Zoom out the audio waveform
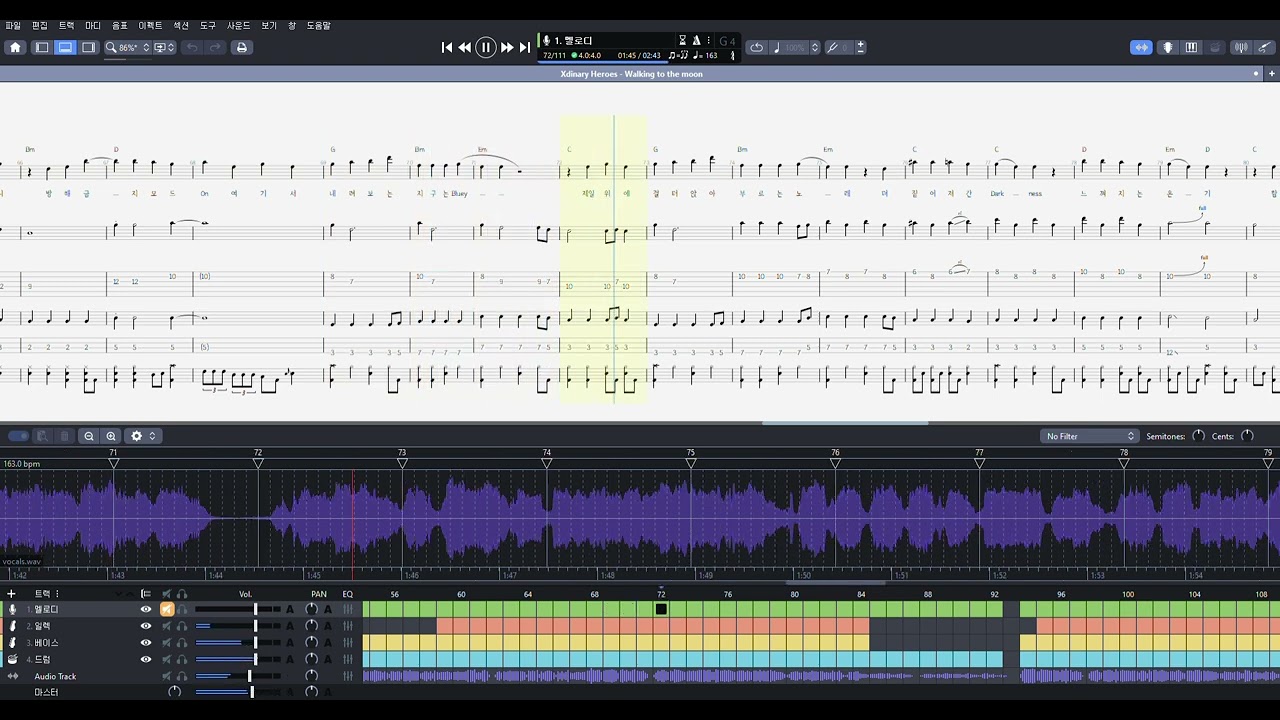The height and width of the screenshot is (720, 1280). click(89, 436)
